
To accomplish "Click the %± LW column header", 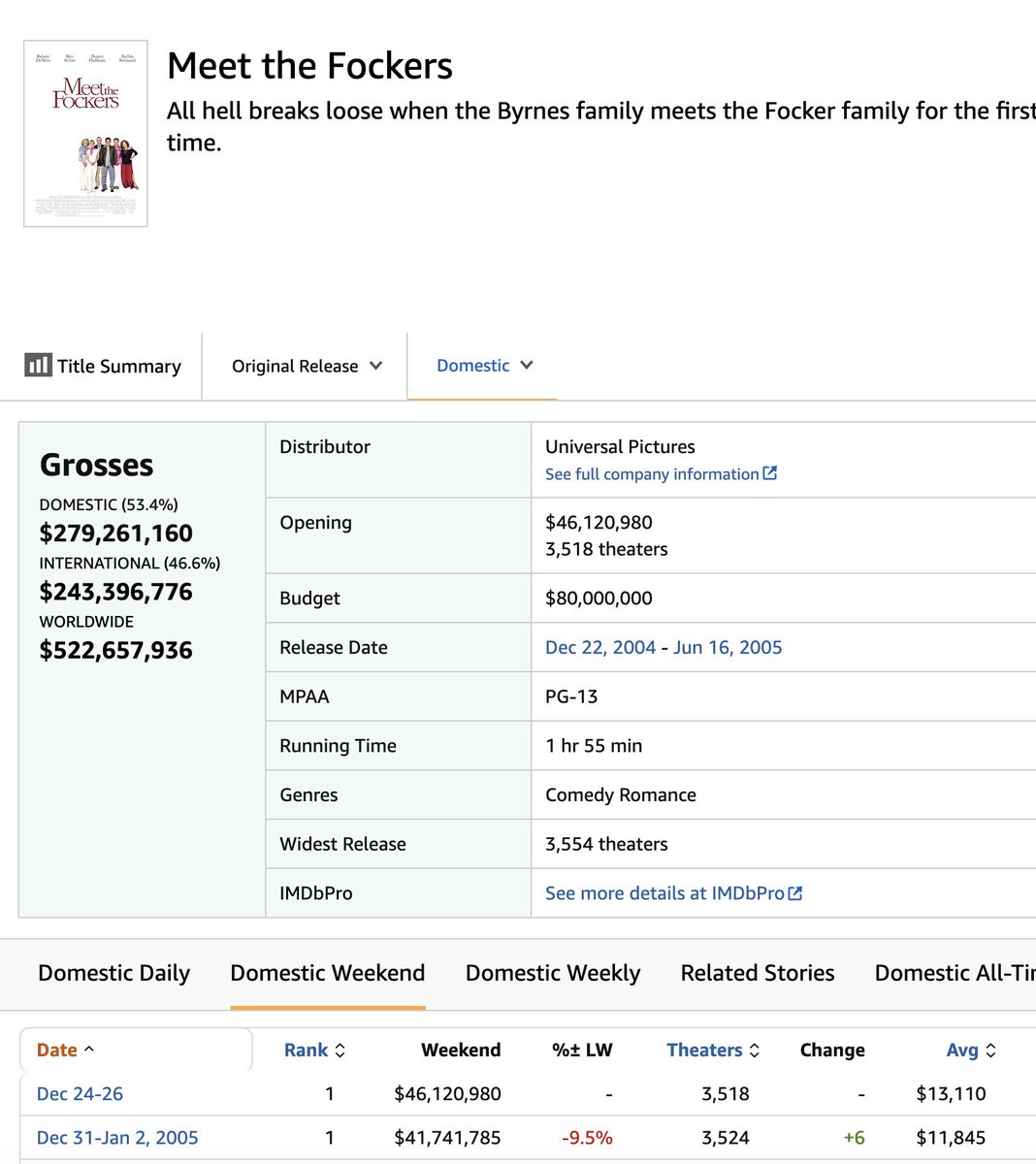I will 582,1050.
